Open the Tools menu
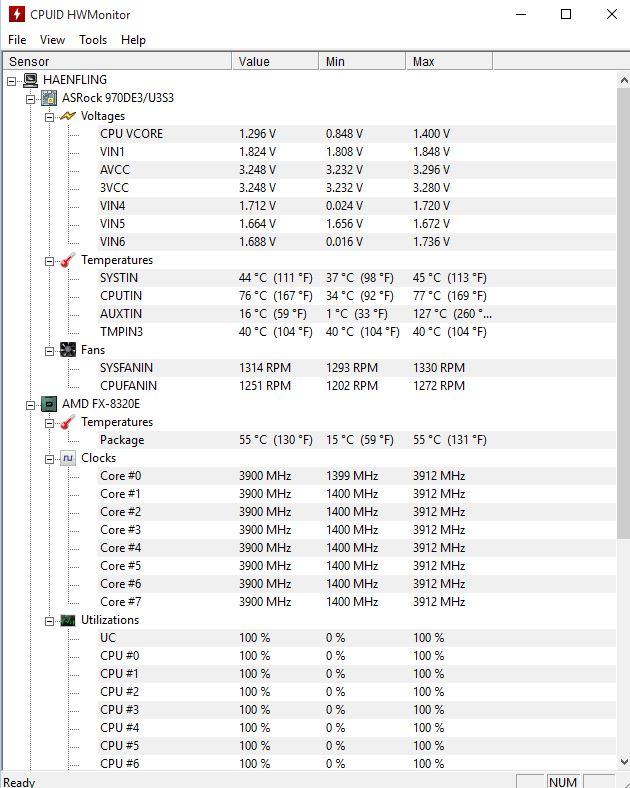The height and width of the screenshot is (788, 630). (93, 40)
